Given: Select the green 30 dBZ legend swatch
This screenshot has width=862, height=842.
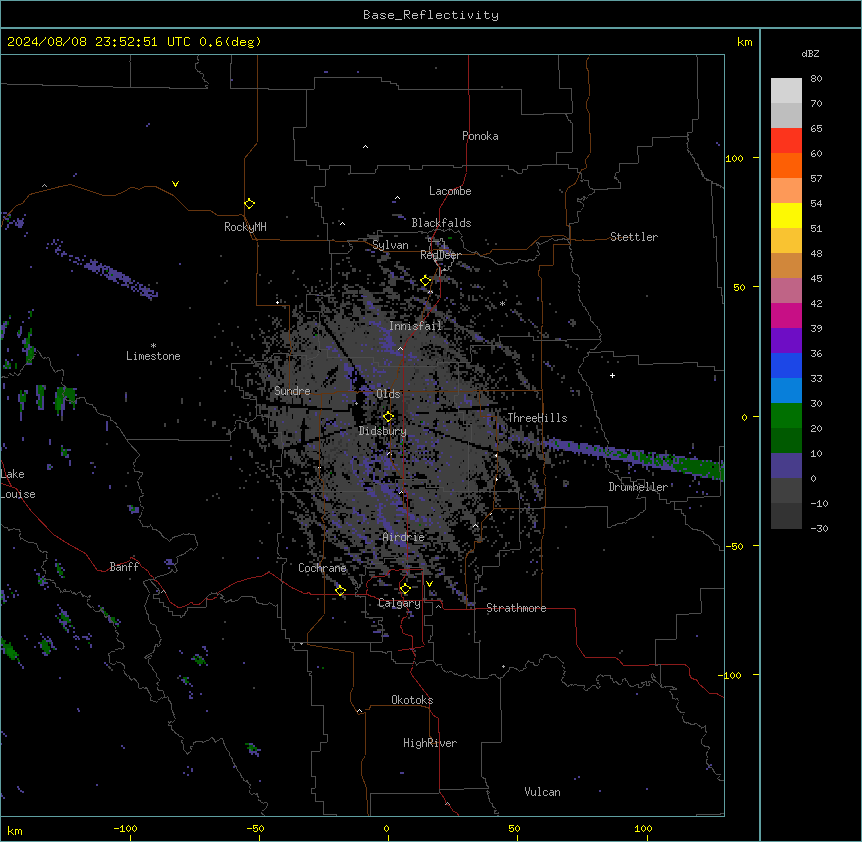Looking at the screenshot, I should (x=786, y=416).
